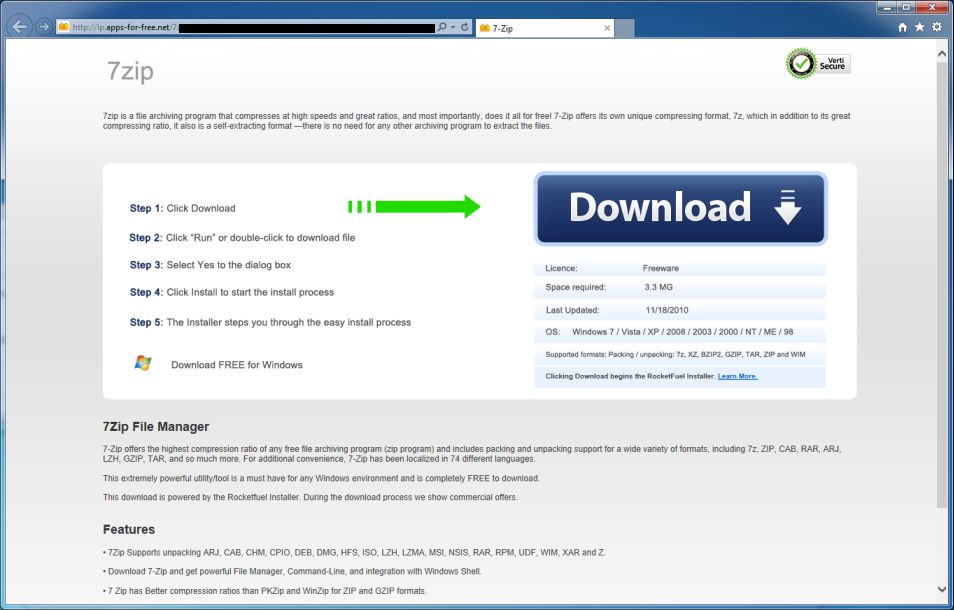This screenshot has height=610, width=954.
Task: Click the big blue Download button
Action: (x=680, y=209)
